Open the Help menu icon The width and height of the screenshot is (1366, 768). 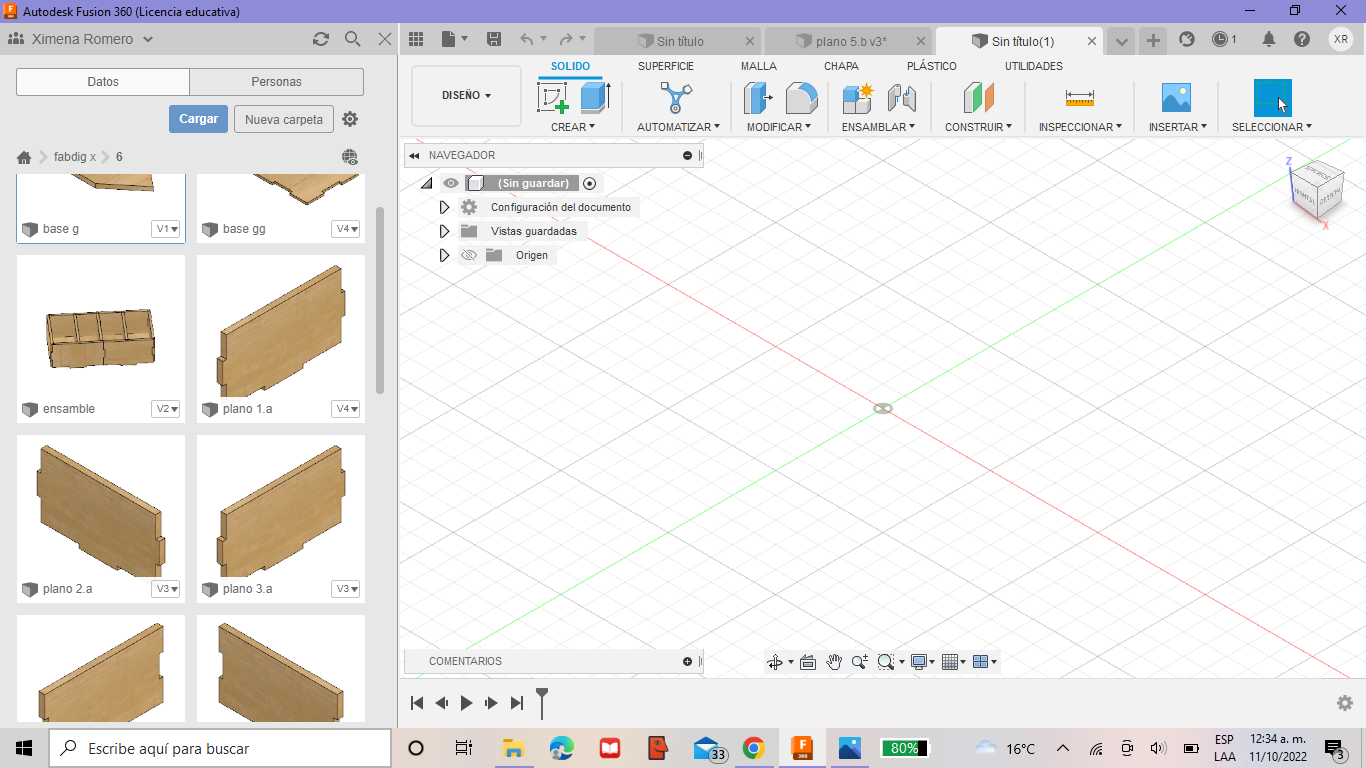point(1301,40)
